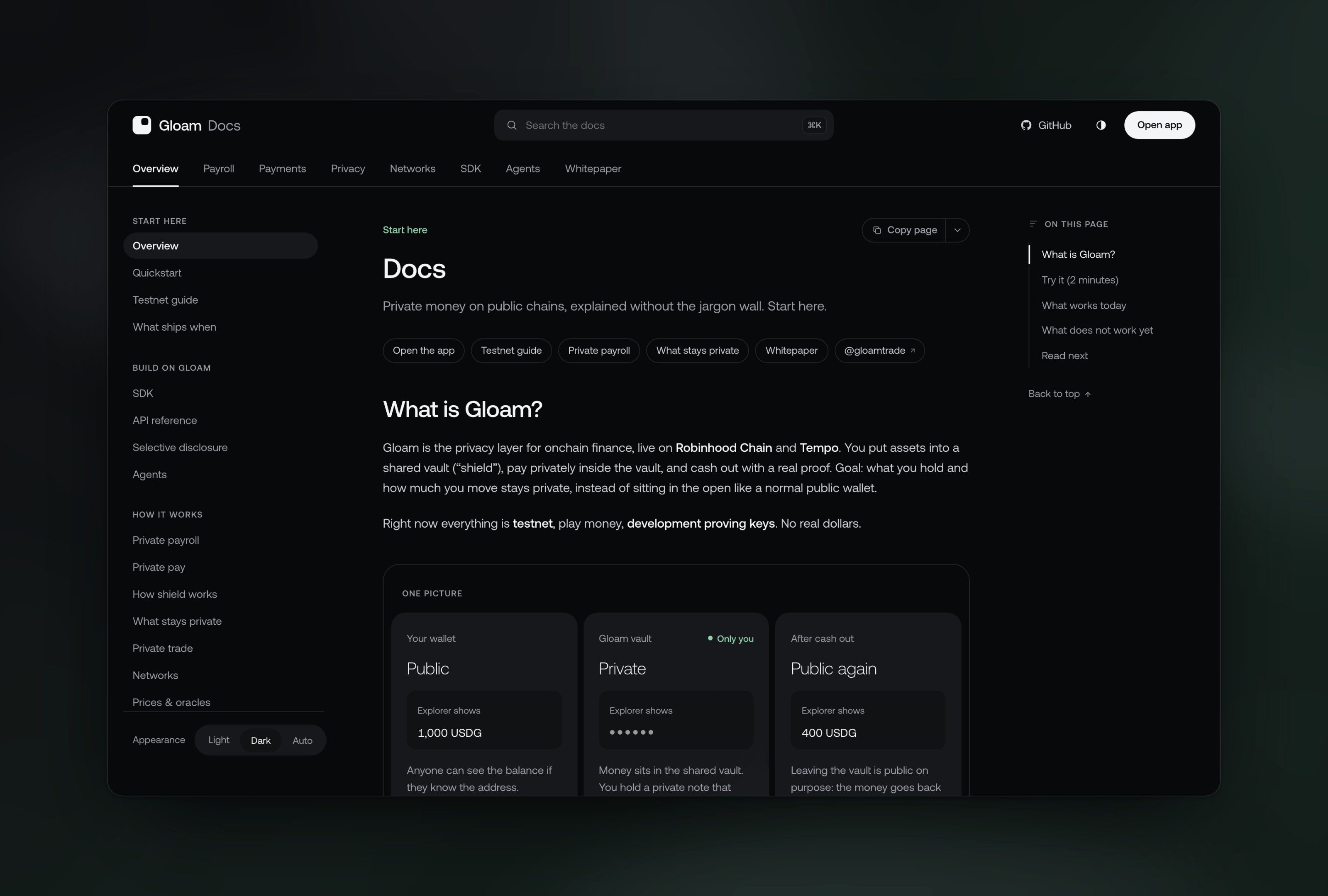Click the Back to top link
This screenshot has width=1328, height=896.
coord(1059,394)
